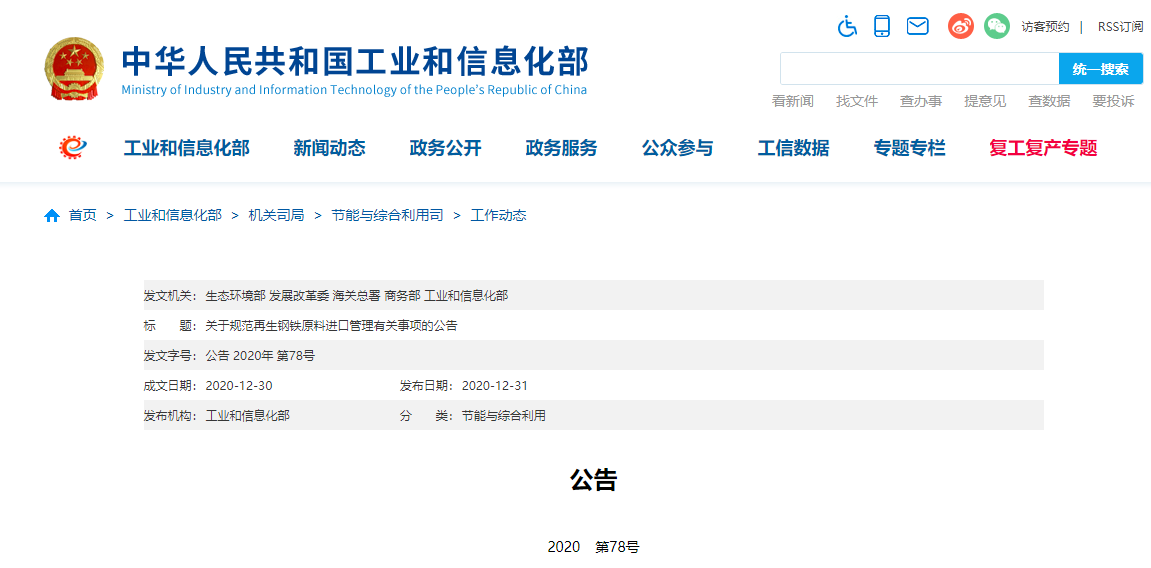Click the home icon in breadcrumb
1151x568 pixels.
pyautogui.click(x=52, y=215)
